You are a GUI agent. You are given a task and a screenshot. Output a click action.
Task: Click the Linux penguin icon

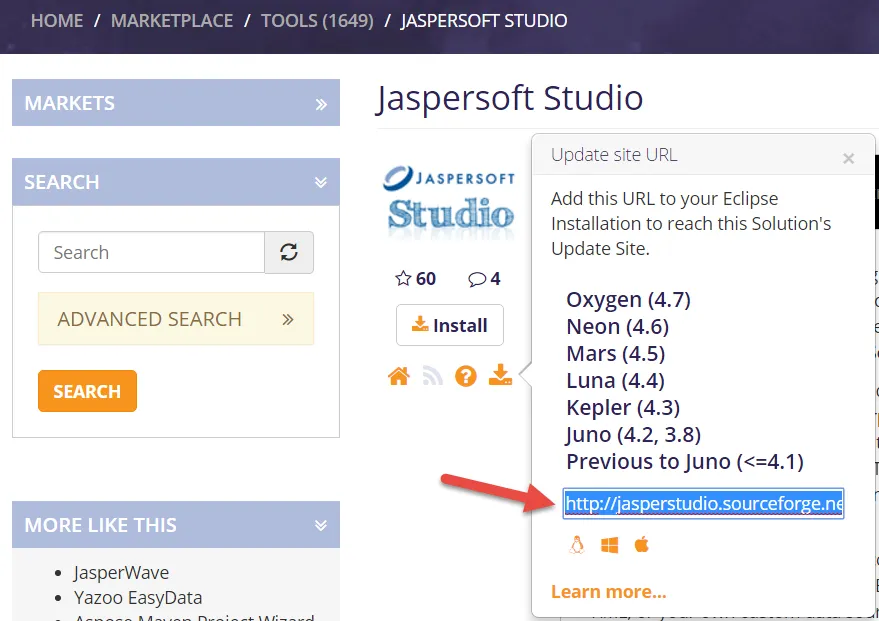click(x=577, y=544)
